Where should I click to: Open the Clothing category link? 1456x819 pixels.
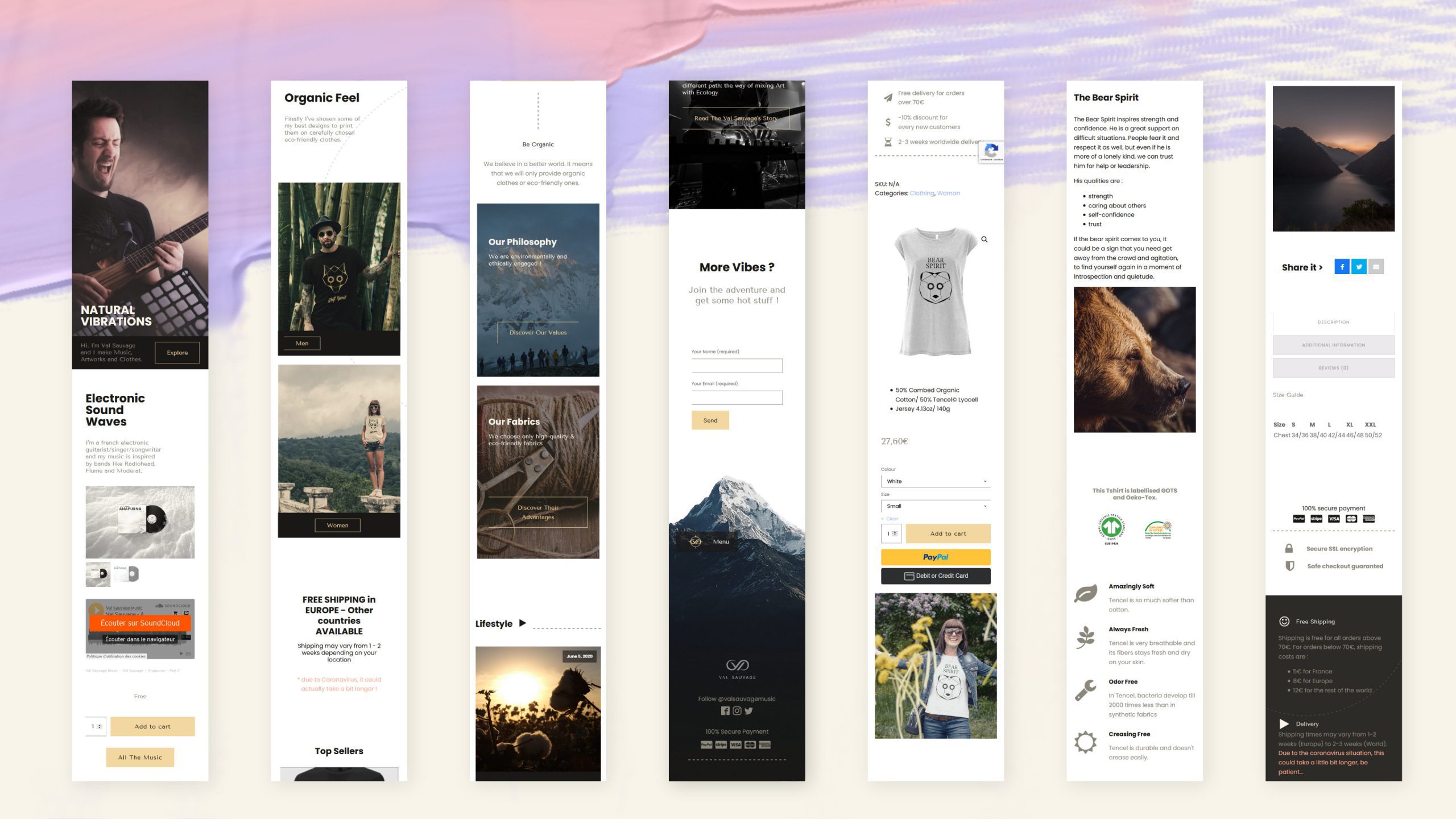(921, 193)
